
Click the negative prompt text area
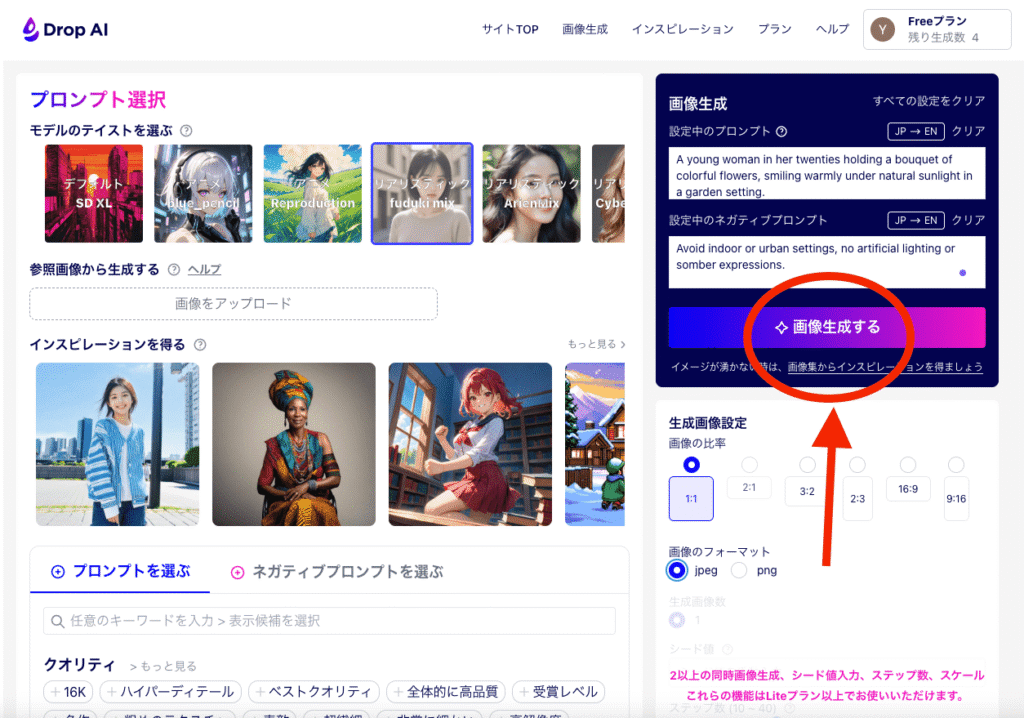827,262
